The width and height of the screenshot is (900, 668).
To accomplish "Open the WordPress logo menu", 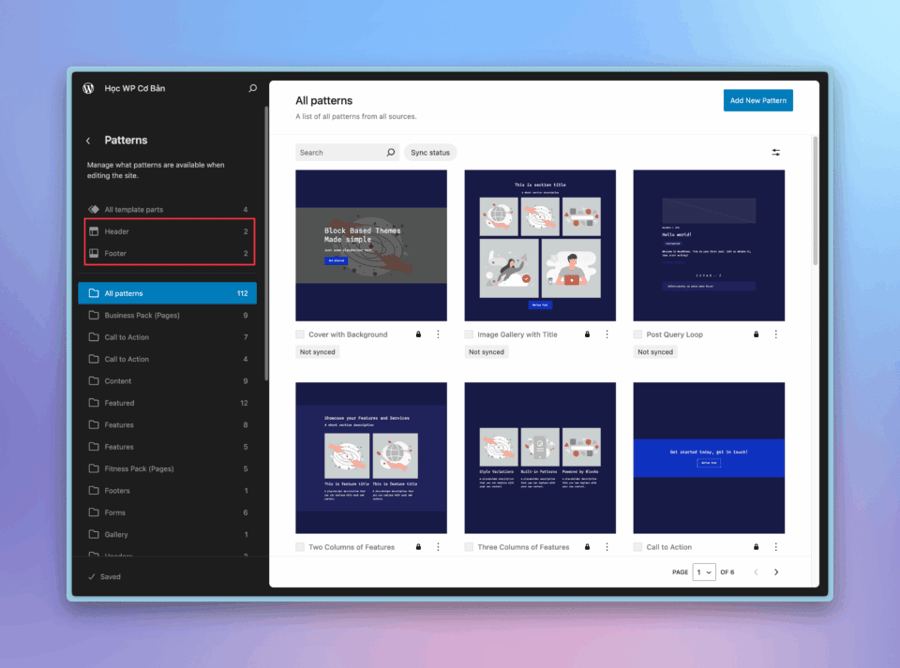I will point(88,88).
